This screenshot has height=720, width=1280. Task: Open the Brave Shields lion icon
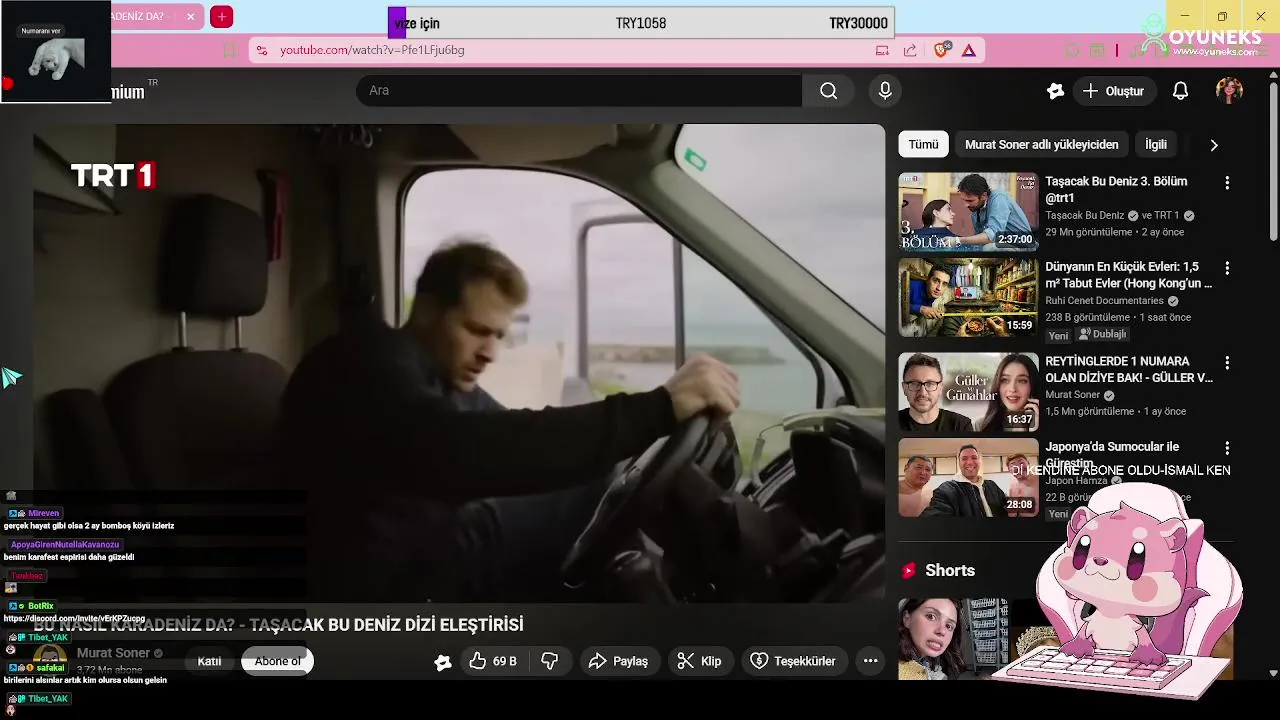[x=941, y=50]
